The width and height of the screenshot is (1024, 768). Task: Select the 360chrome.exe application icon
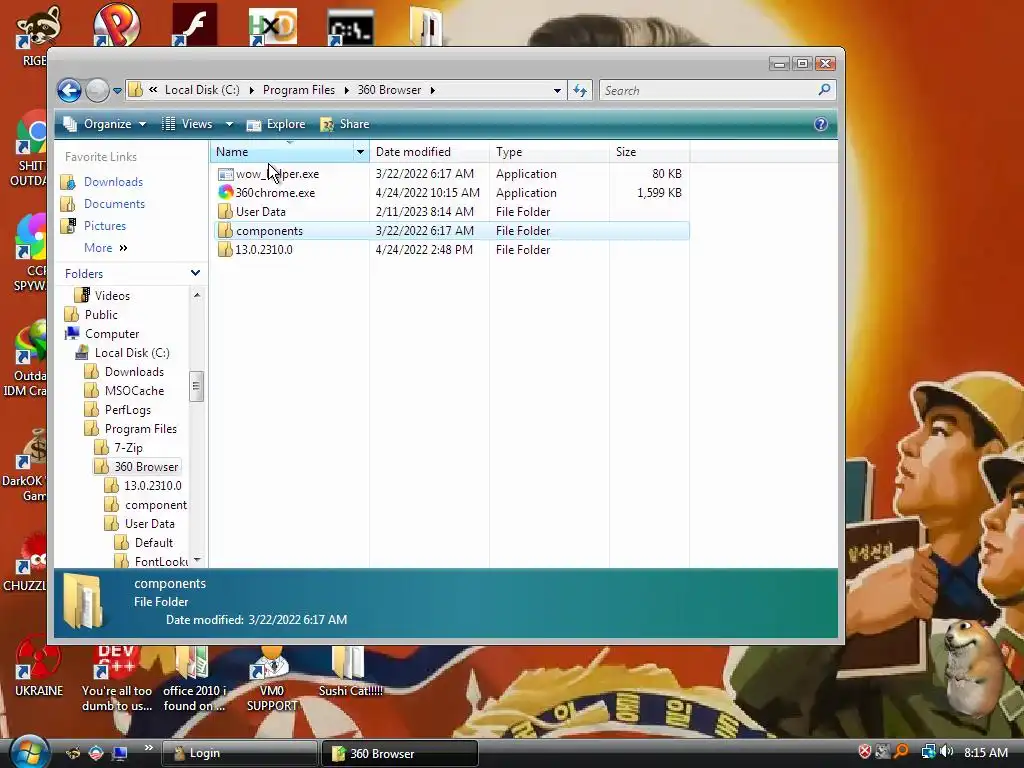(226, 193)
